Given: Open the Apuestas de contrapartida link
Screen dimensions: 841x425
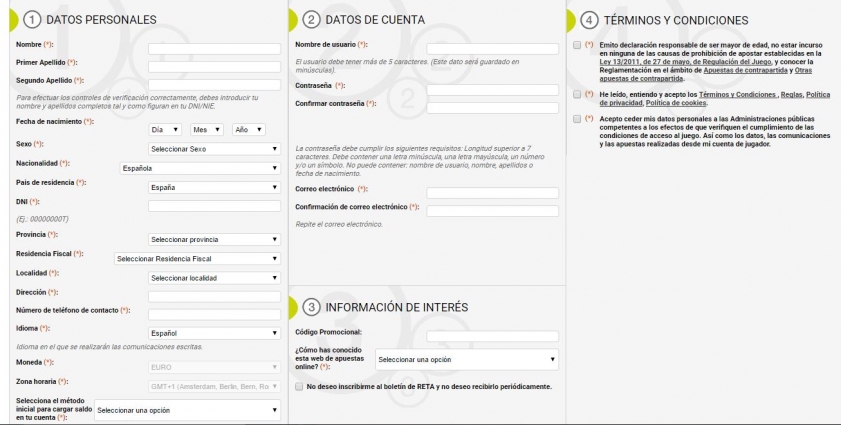Looking at the screenshot, I should pyautogui.click(x=746, y=70).
